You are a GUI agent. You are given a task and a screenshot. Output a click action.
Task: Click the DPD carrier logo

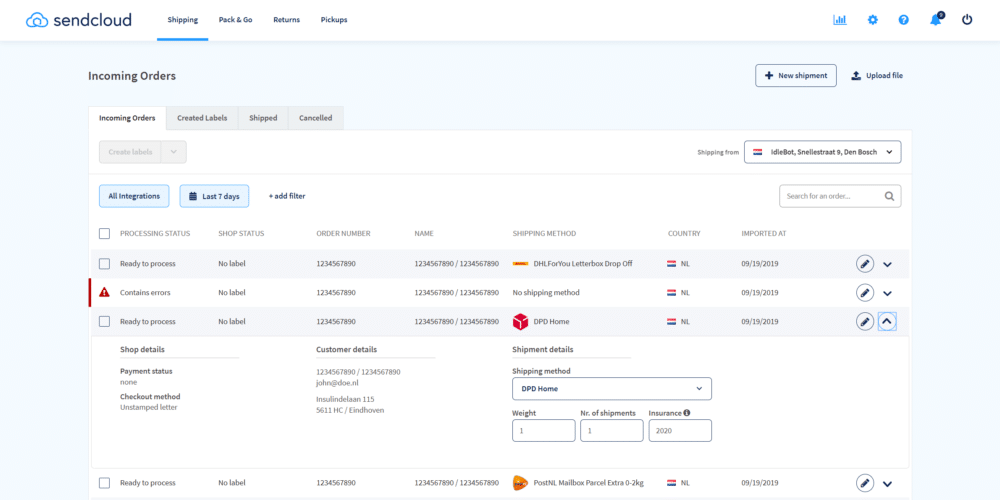[x=520, y=322]
